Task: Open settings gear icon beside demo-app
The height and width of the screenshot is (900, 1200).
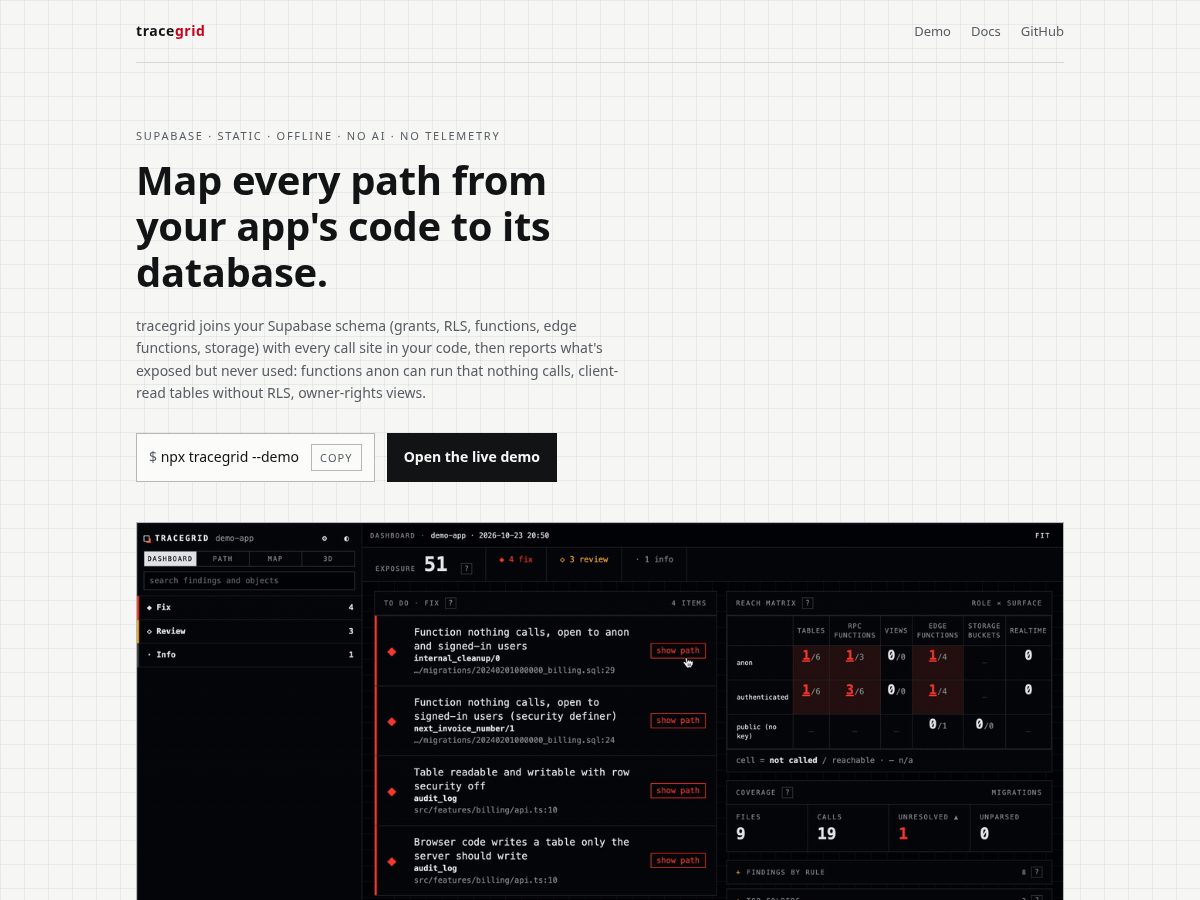Action: click(324, 538)
